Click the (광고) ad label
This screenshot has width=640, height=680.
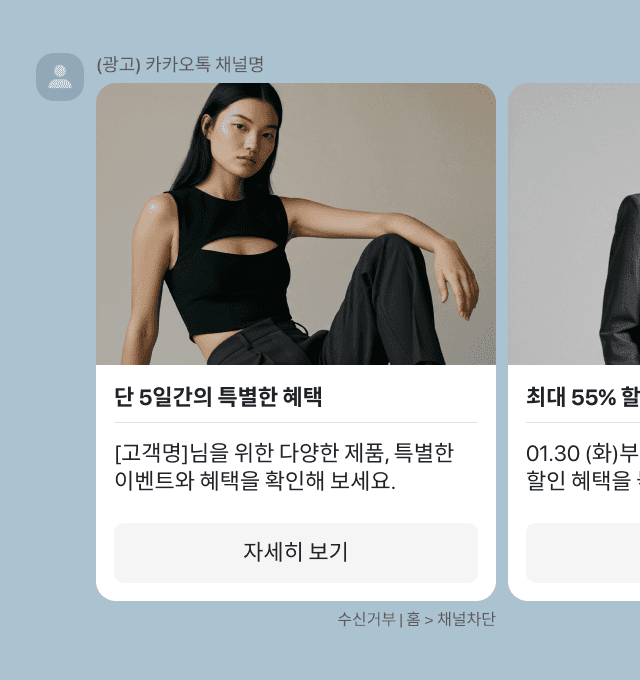[118, 65]
